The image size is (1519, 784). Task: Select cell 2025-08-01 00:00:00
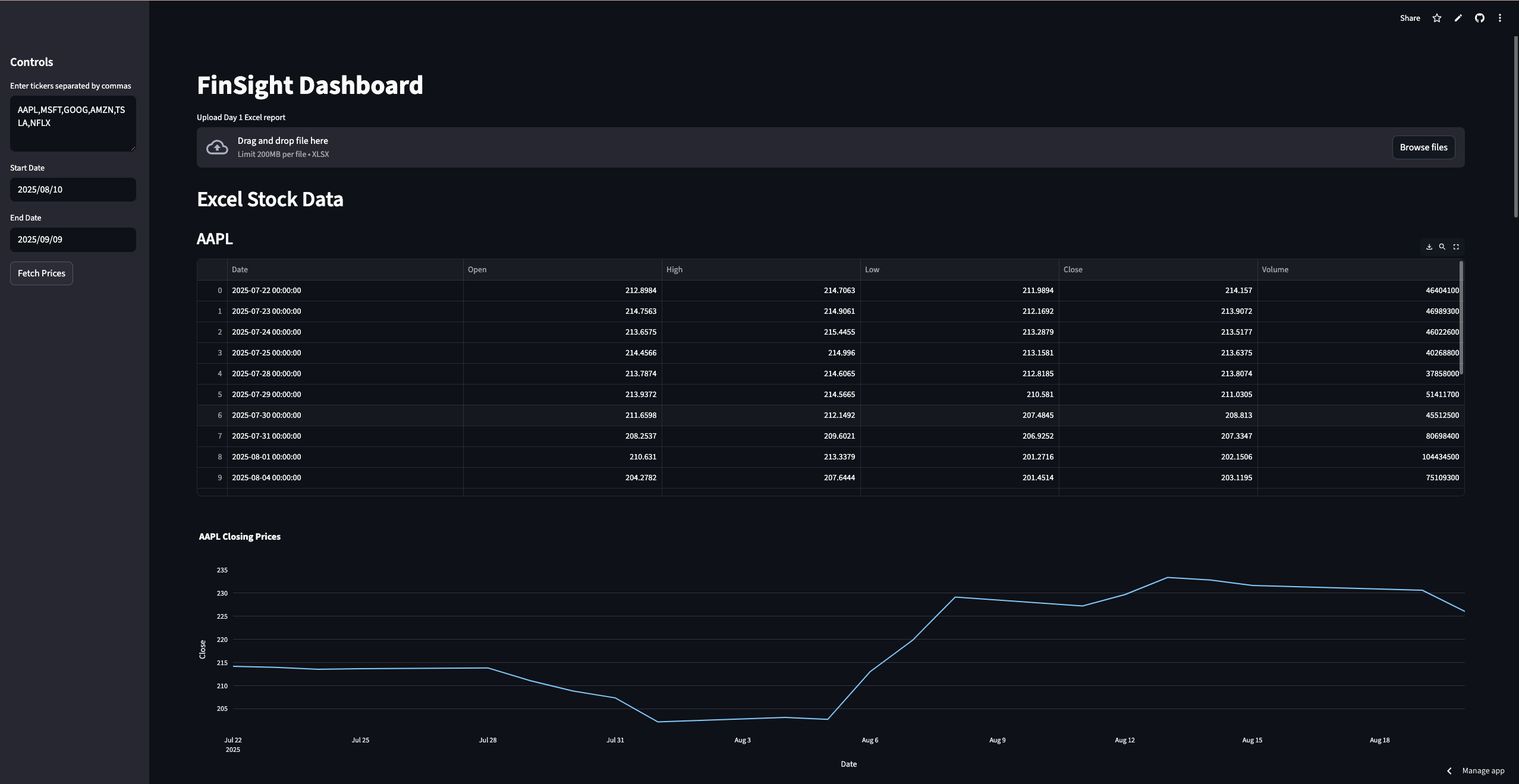[345, 457]
